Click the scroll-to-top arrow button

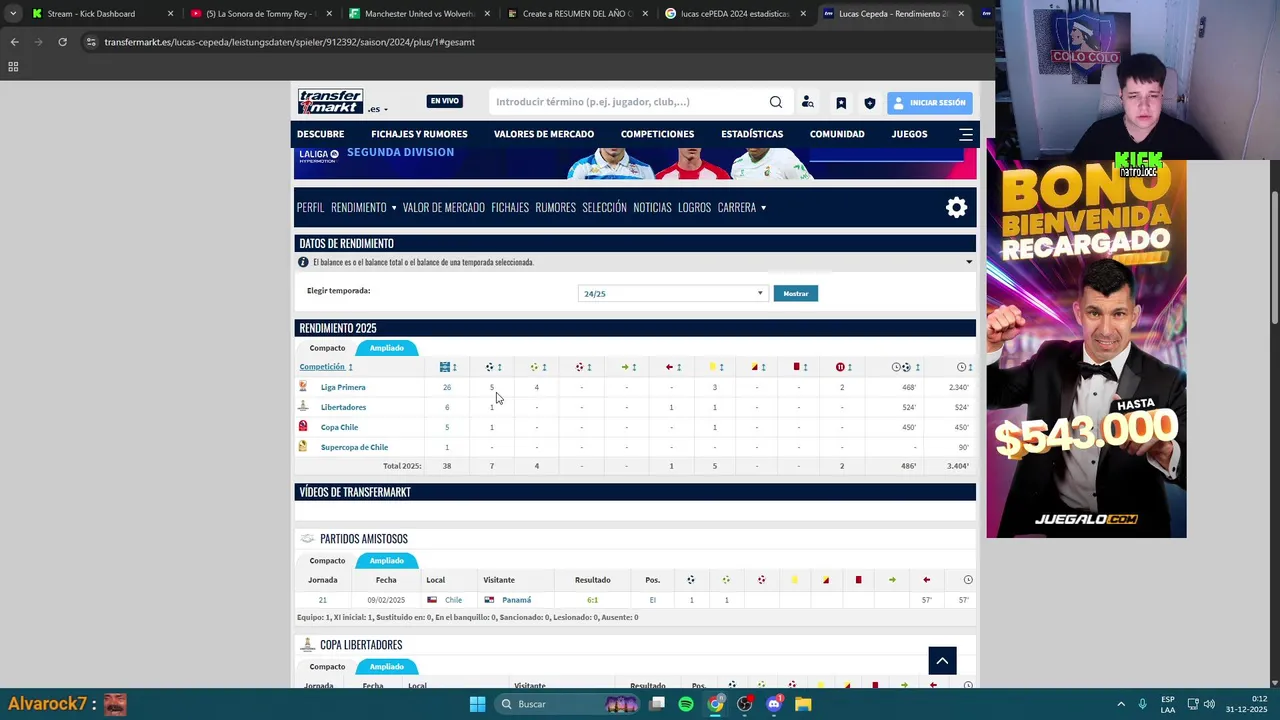(x=942, y=660)
